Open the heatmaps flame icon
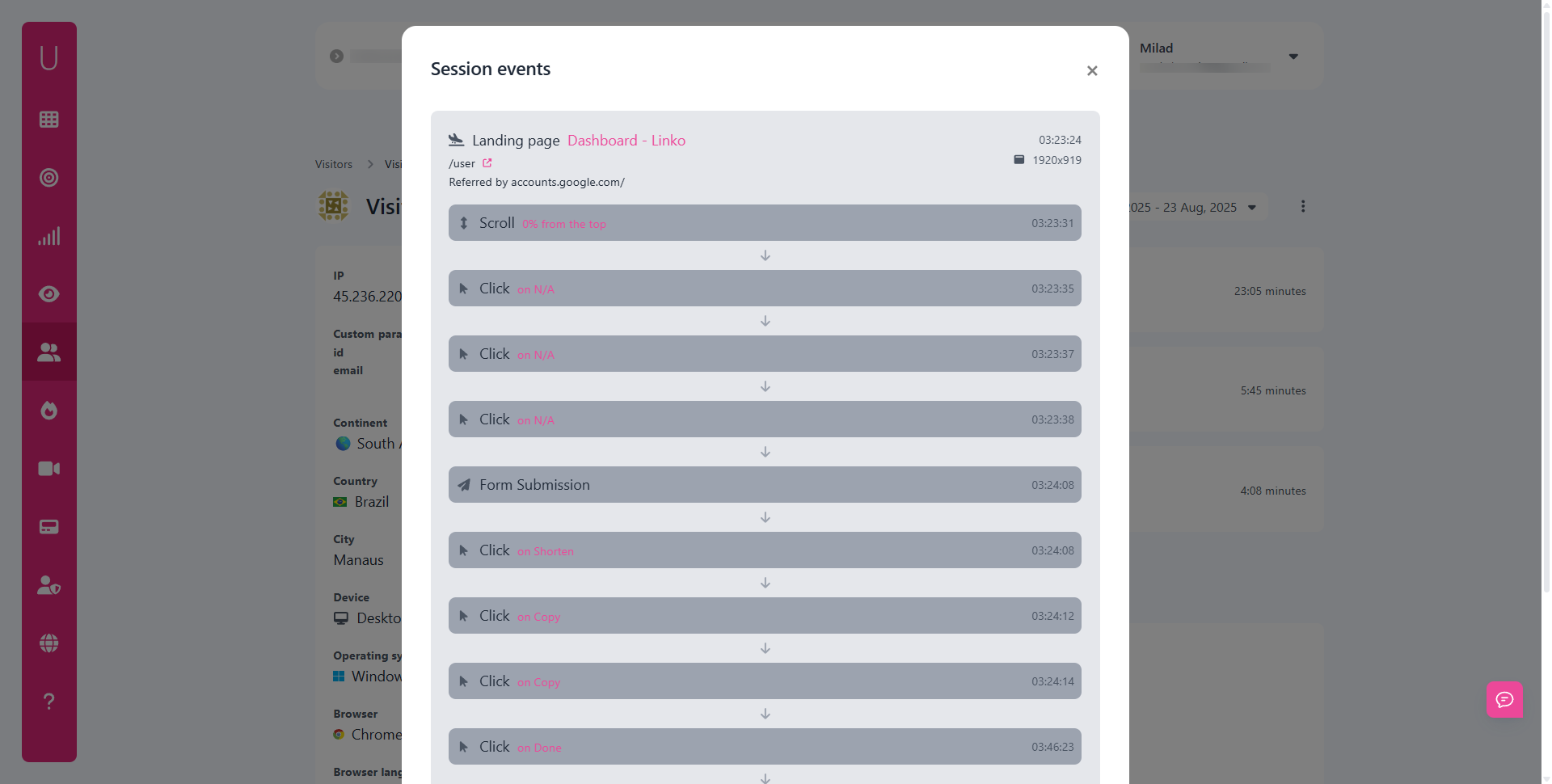 point(48,410)
